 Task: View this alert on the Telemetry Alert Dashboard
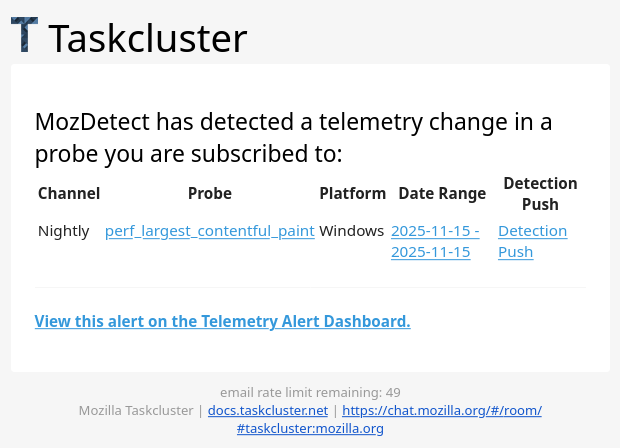point(222,321)
